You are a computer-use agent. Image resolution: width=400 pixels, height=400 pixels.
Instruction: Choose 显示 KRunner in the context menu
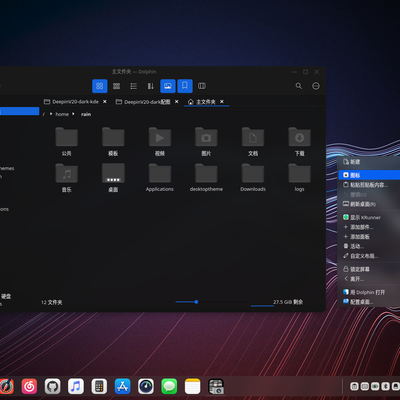[369, 217]
